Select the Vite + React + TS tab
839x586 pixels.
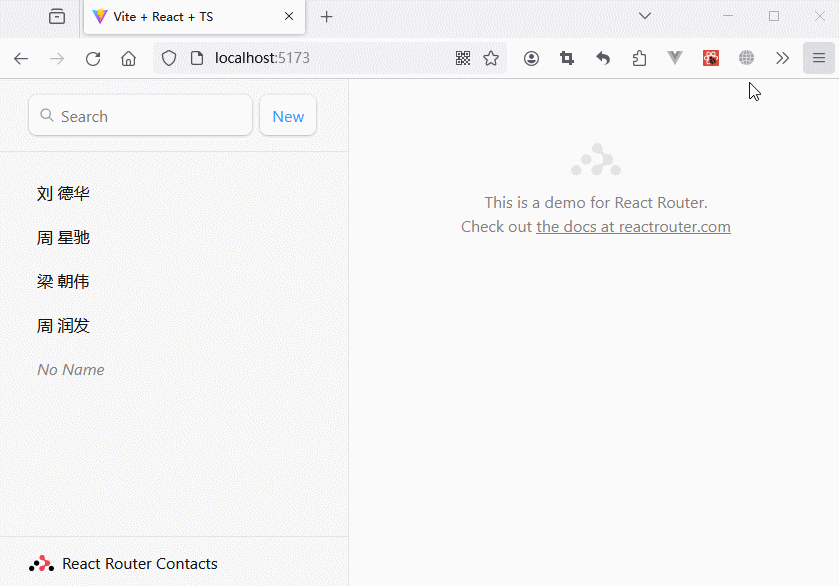click(180, 17)
